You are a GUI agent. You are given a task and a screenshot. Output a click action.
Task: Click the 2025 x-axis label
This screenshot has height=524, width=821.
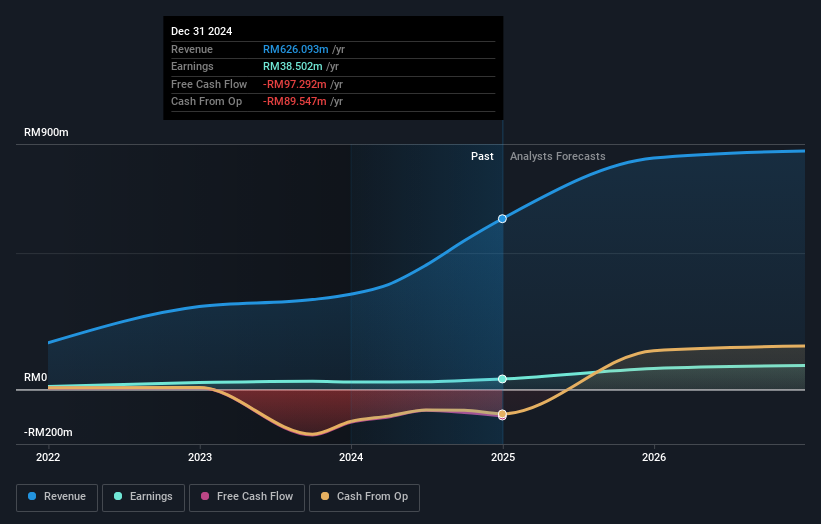pos(503,458)
